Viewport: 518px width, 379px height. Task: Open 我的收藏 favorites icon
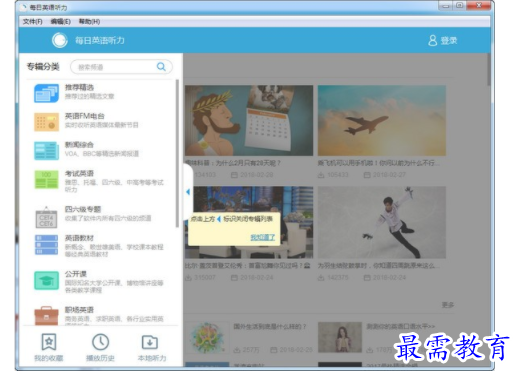[x=49, y=342]
